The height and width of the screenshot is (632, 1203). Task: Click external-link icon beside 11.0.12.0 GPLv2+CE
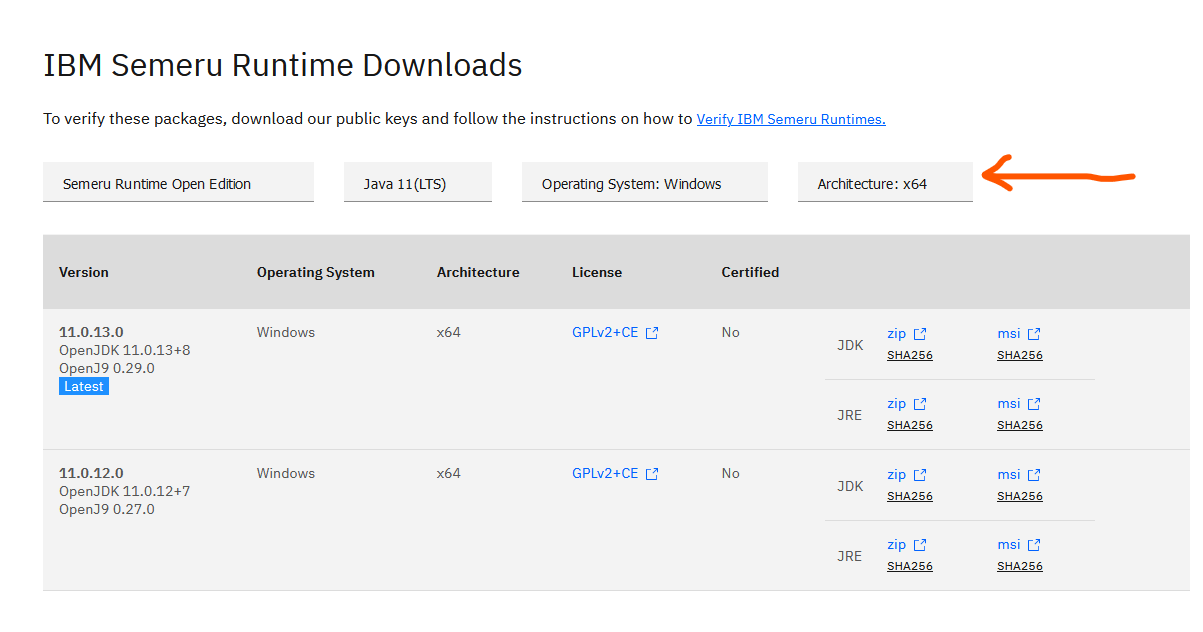click(x=652, y=475)
